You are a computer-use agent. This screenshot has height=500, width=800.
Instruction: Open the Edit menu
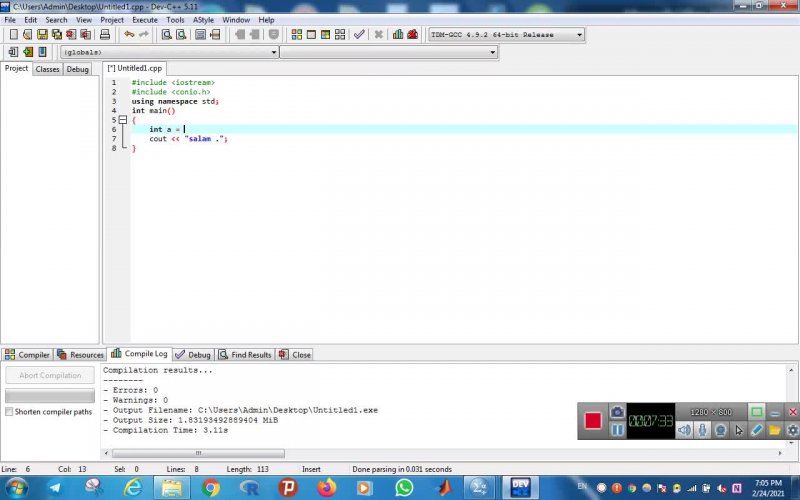(x=31, y=20)
